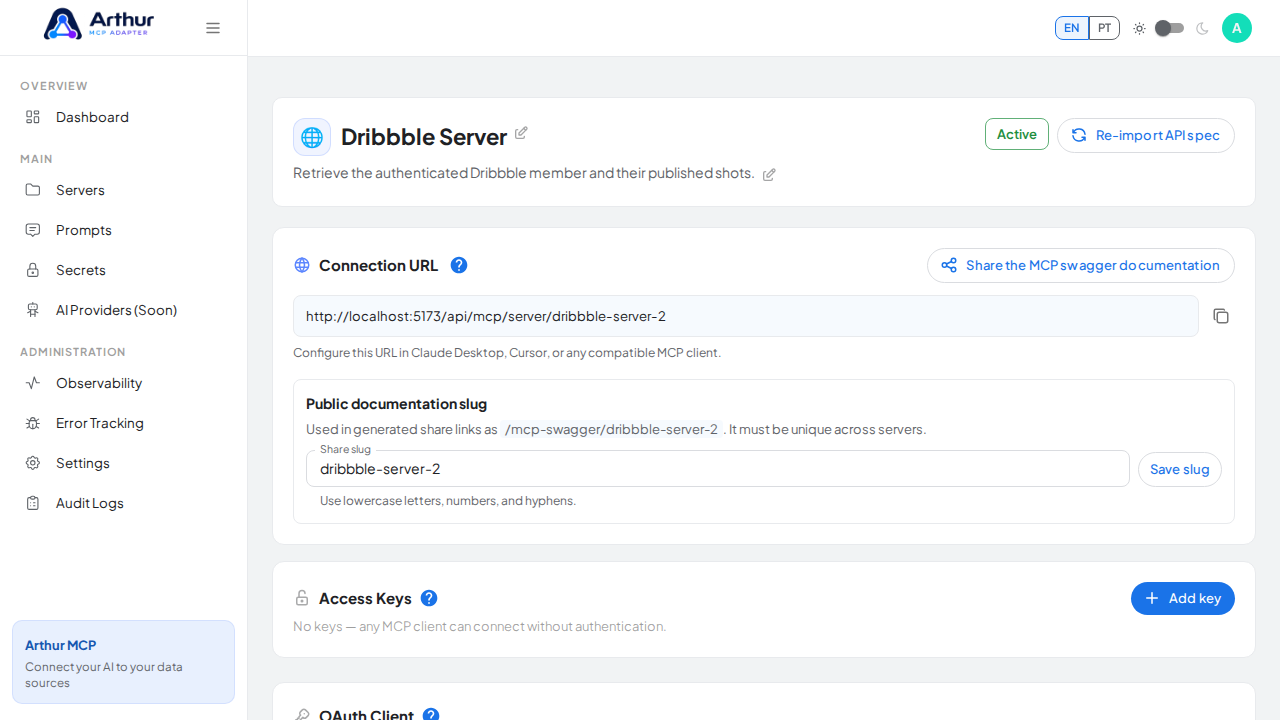The image size is (1280, 720).
Task: Click the Connection URL heading globe icon
Action: pyautogui.click(x=302, y=265)
